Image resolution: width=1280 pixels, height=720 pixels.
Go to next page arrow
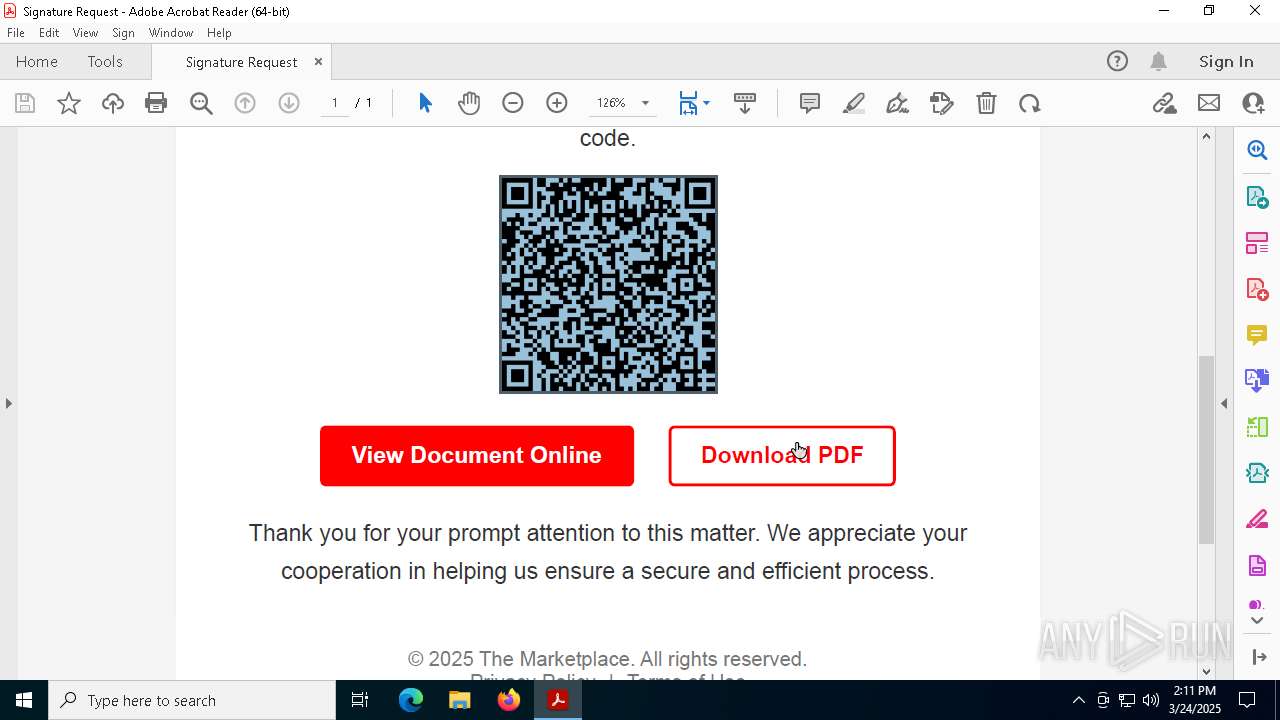[289, 103]
